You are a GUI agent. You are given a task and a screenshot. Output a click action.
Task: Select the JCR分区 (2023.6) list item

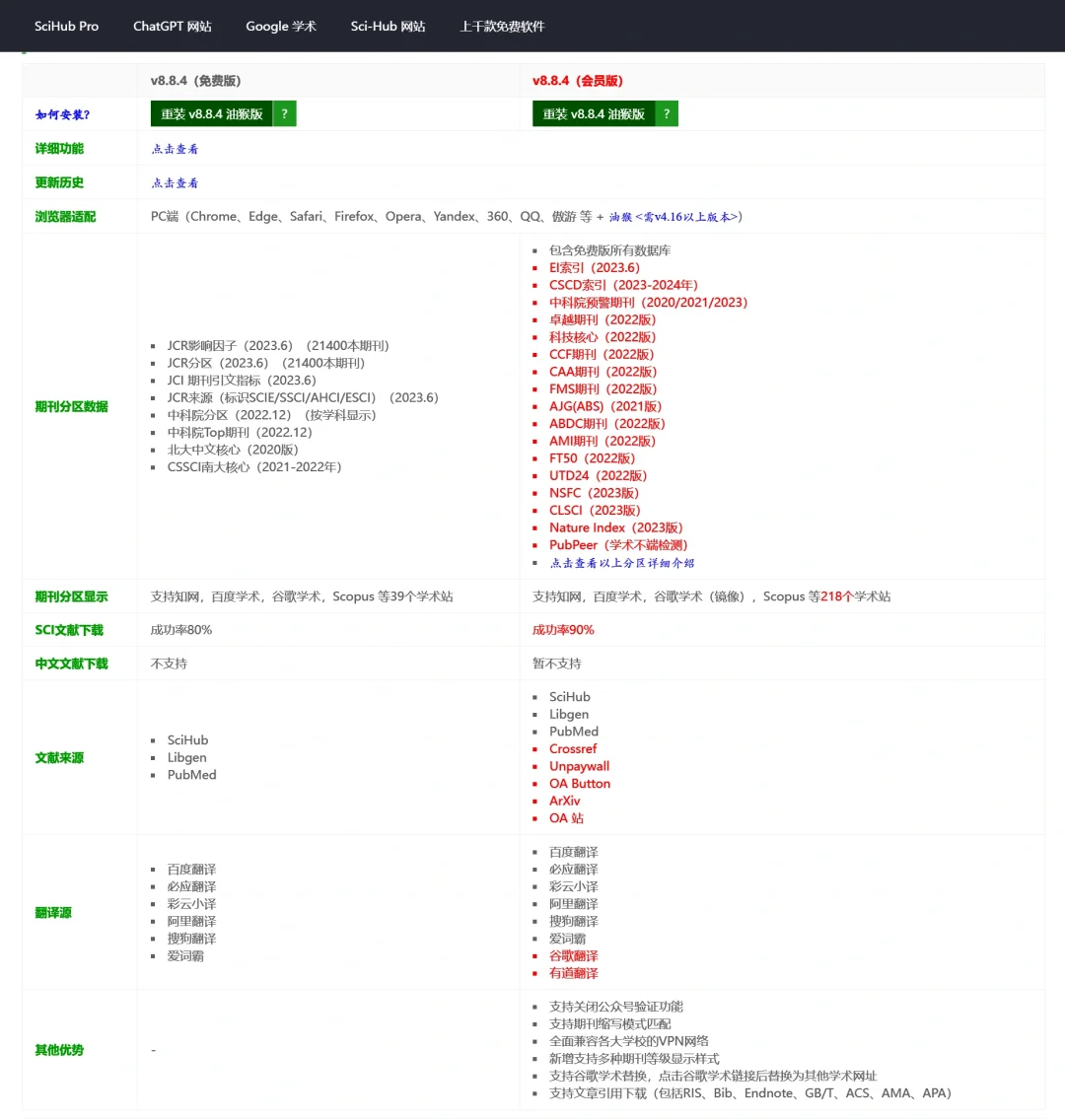[x=265, y=363]
